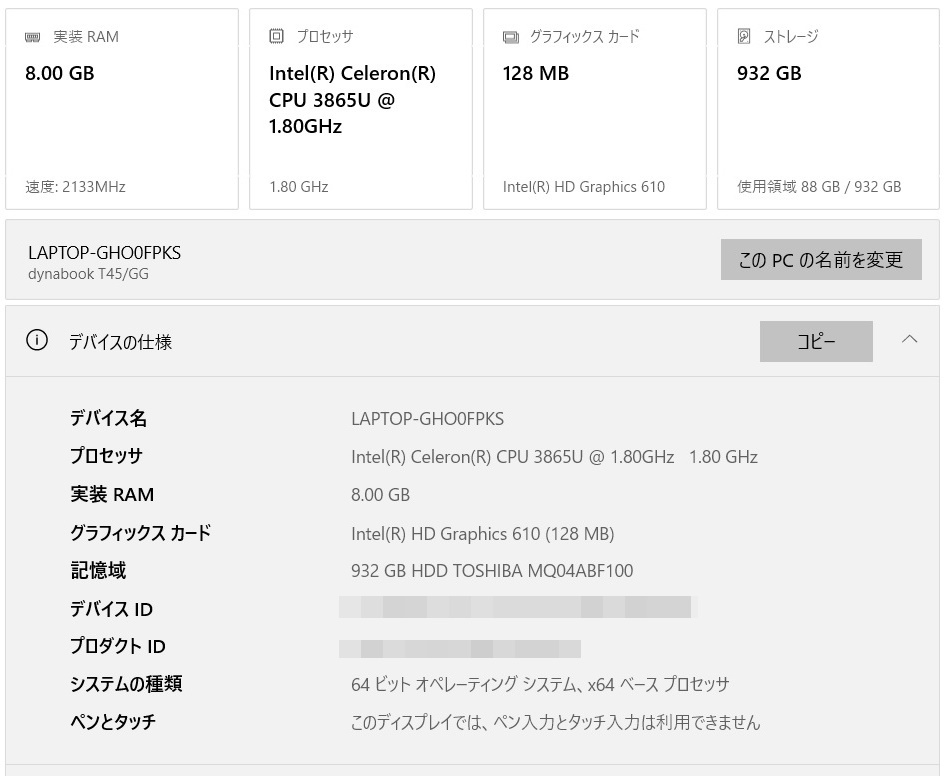Collapse the device specifications section
Screen dimensions: 951x776
909,340
